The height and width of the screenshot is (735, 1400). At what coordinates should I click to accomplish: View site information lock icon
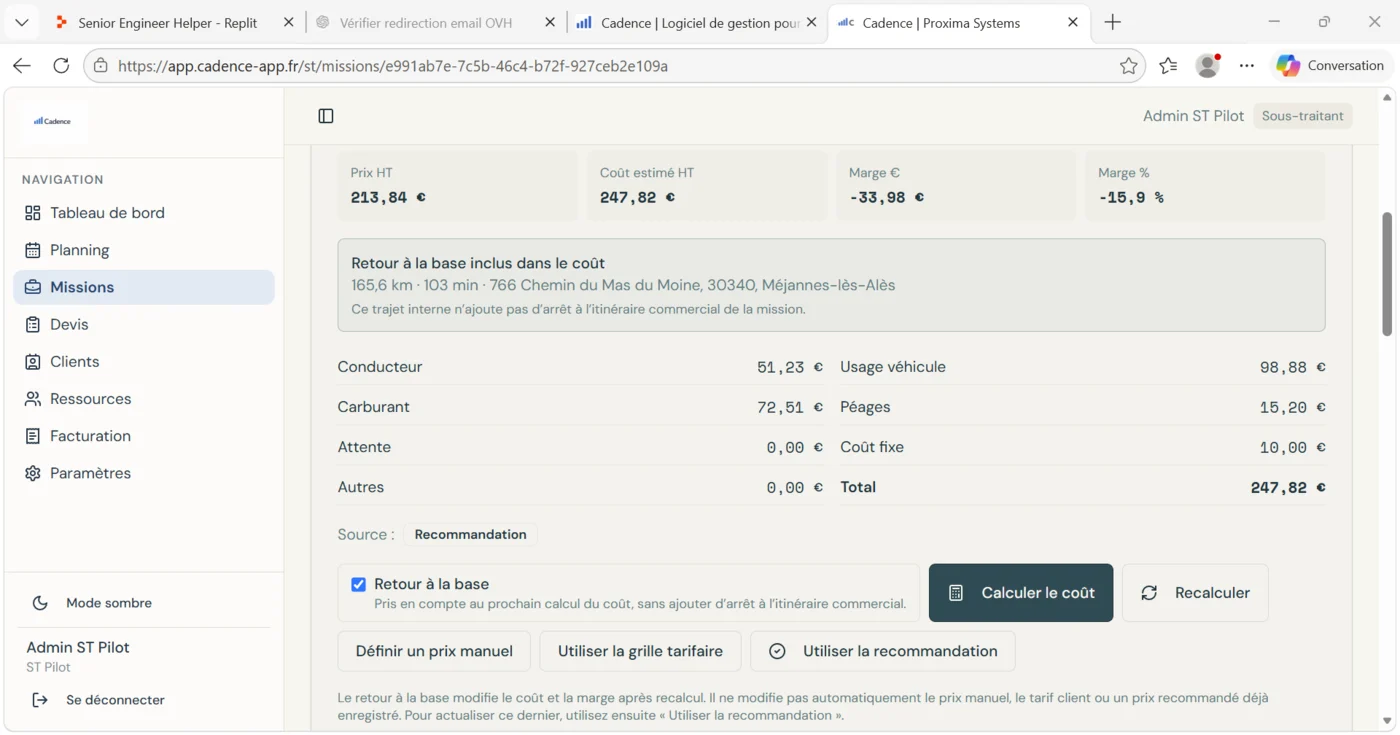[x=101, y=66]
